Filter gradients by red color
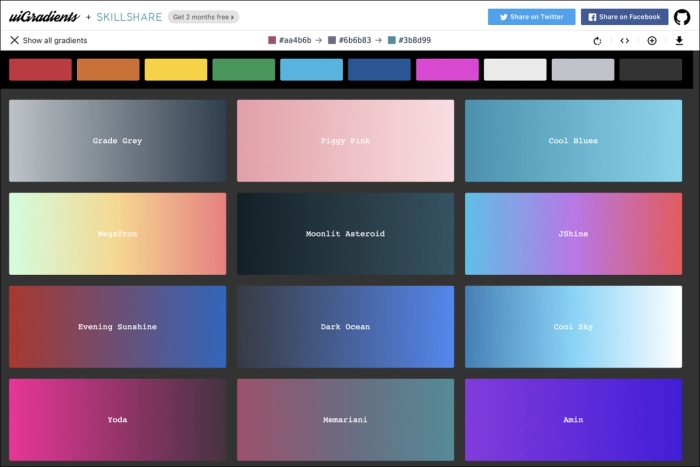 40,70
